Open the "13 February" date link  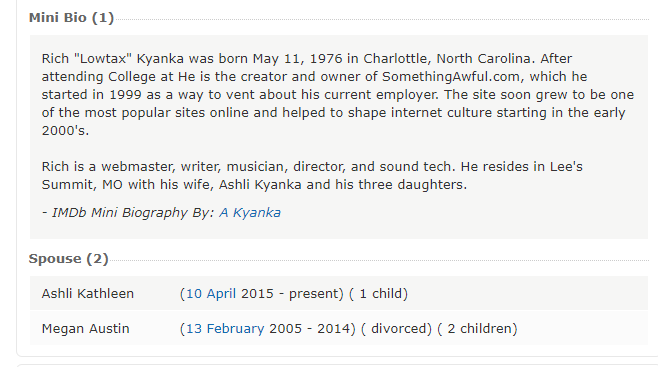coord(225,328)
